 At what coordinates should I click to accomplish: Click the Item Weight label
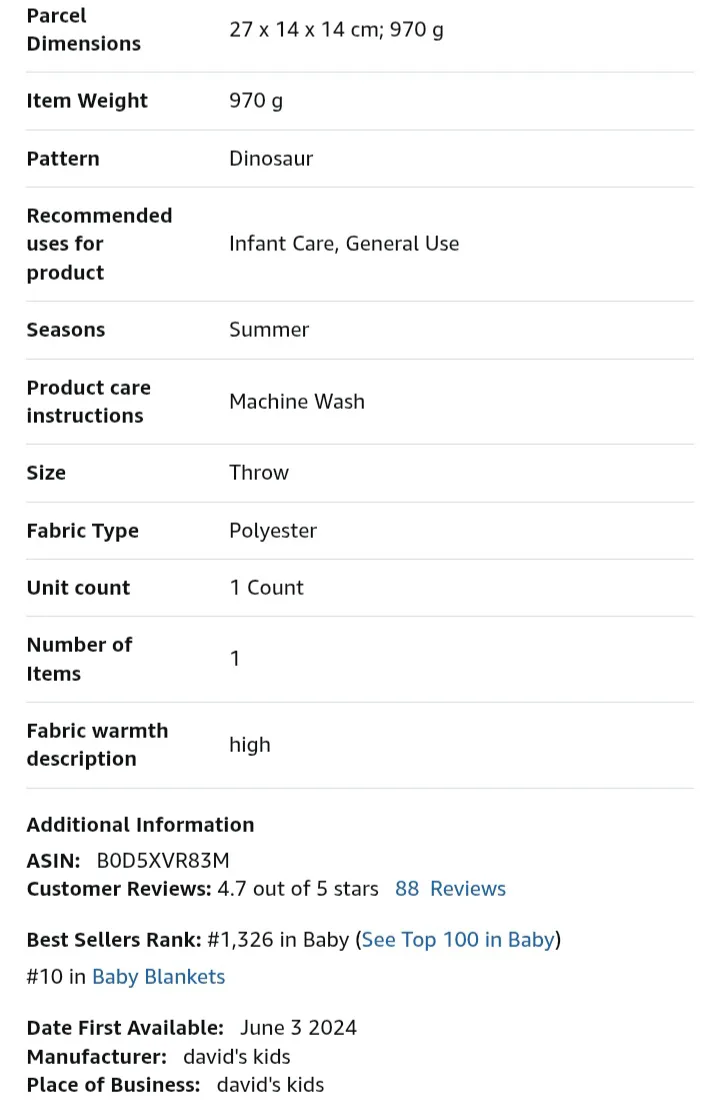[x=87, y=101]
